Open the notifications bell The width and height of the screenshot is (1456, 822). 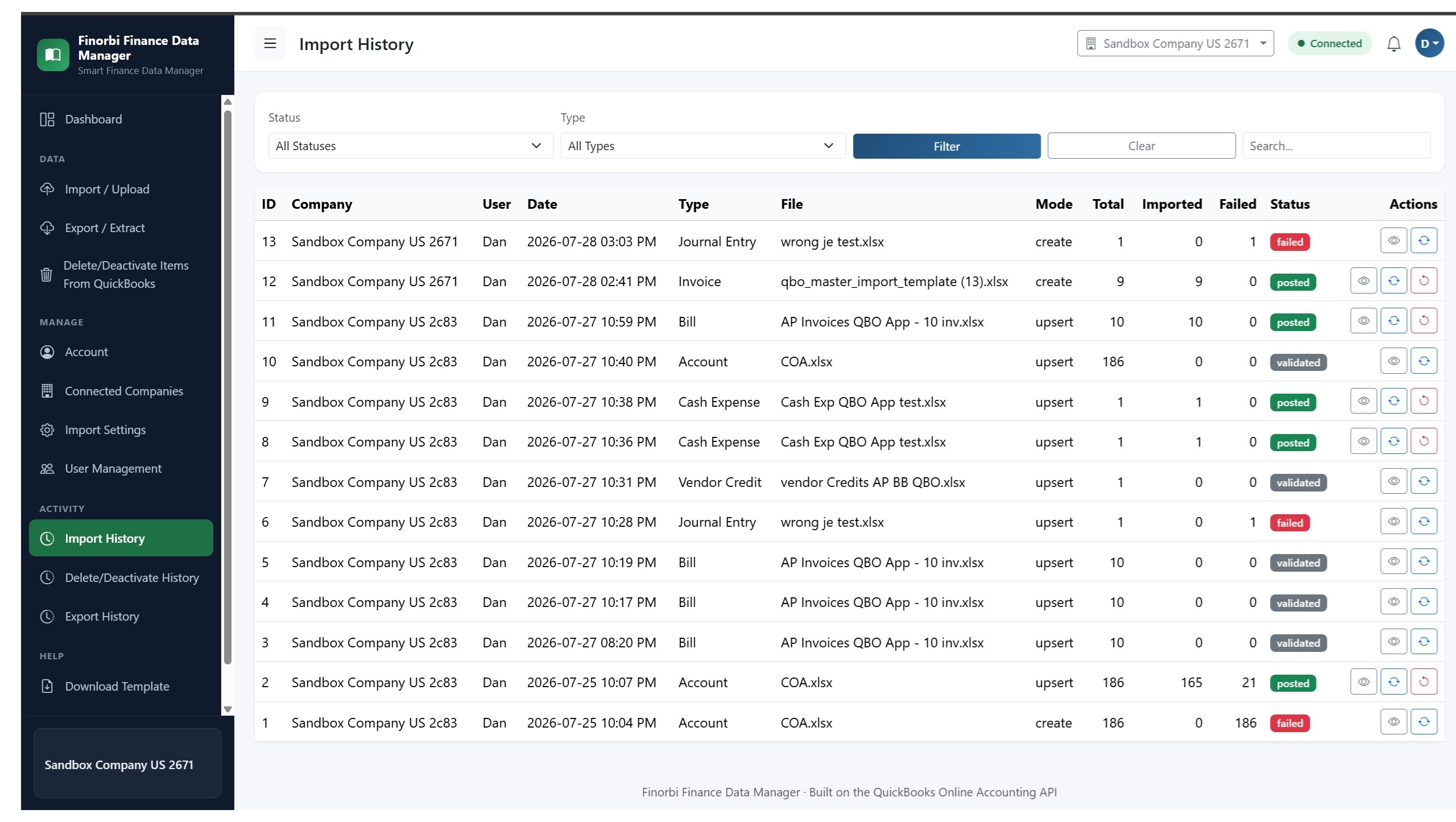1393,44
